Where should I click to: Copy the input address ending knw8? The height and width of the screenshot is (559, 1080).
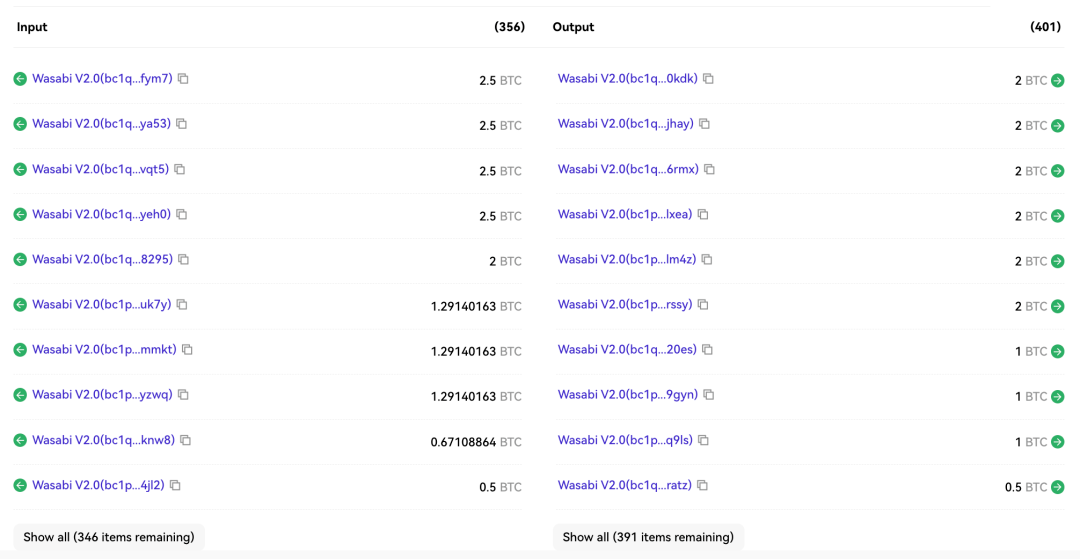point(186,440)
